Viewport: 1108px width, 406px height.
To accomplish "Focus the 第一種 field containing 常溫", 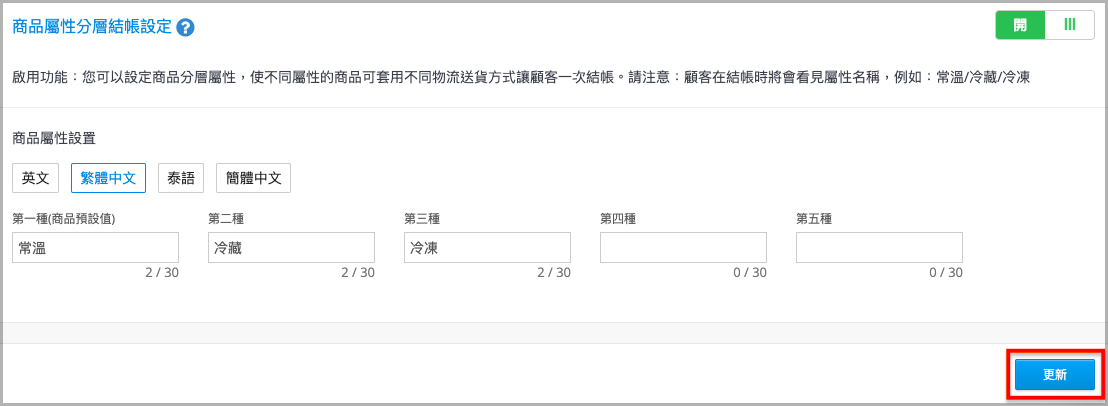I will (x=95, y=248).
